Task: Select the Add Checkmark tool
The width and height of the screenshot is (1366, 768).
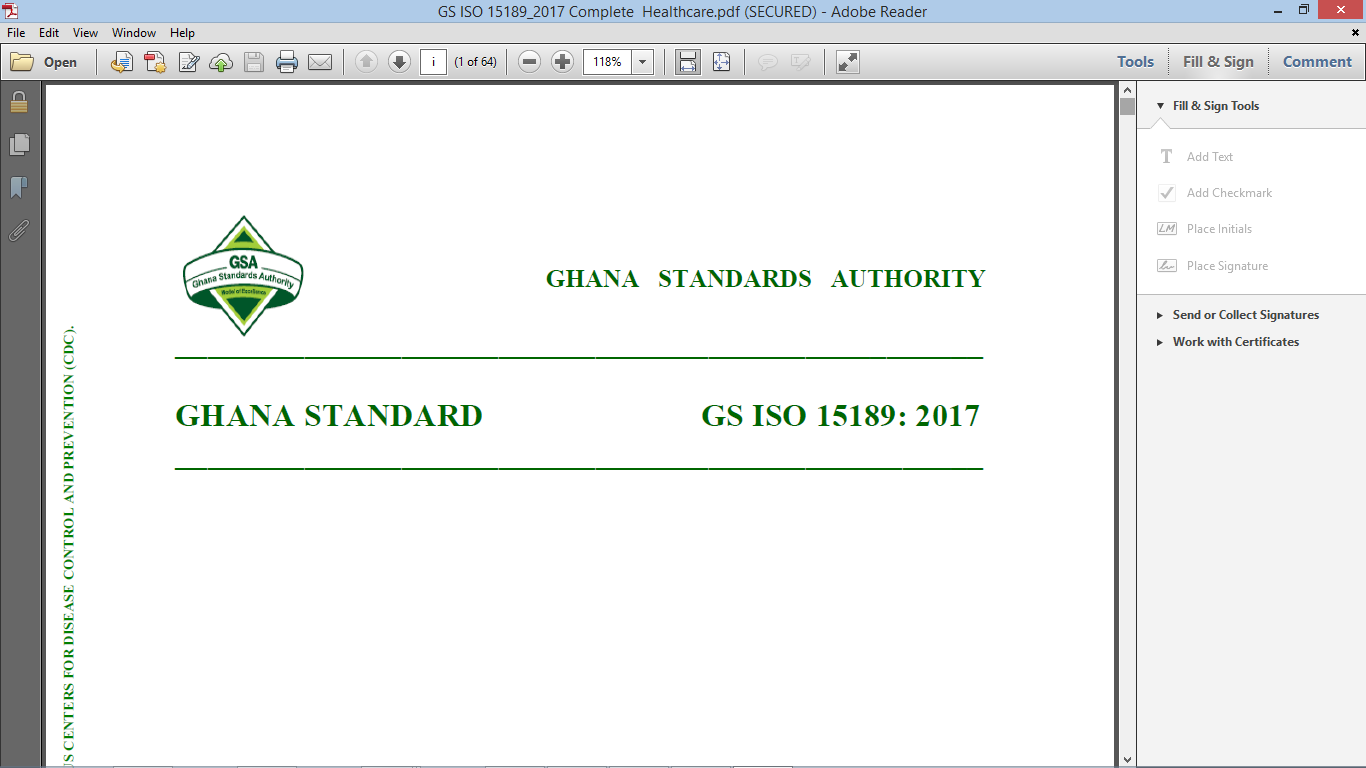Action: (x=1214, y=193)
